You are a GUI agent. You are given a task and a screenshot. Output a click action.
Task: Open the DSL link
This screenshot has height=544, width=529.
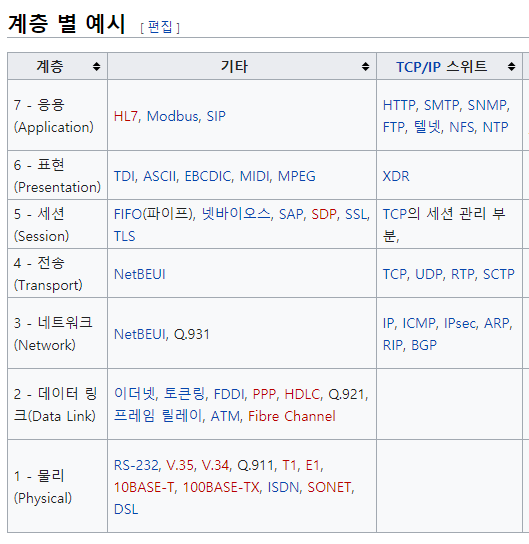pos(126,510)
